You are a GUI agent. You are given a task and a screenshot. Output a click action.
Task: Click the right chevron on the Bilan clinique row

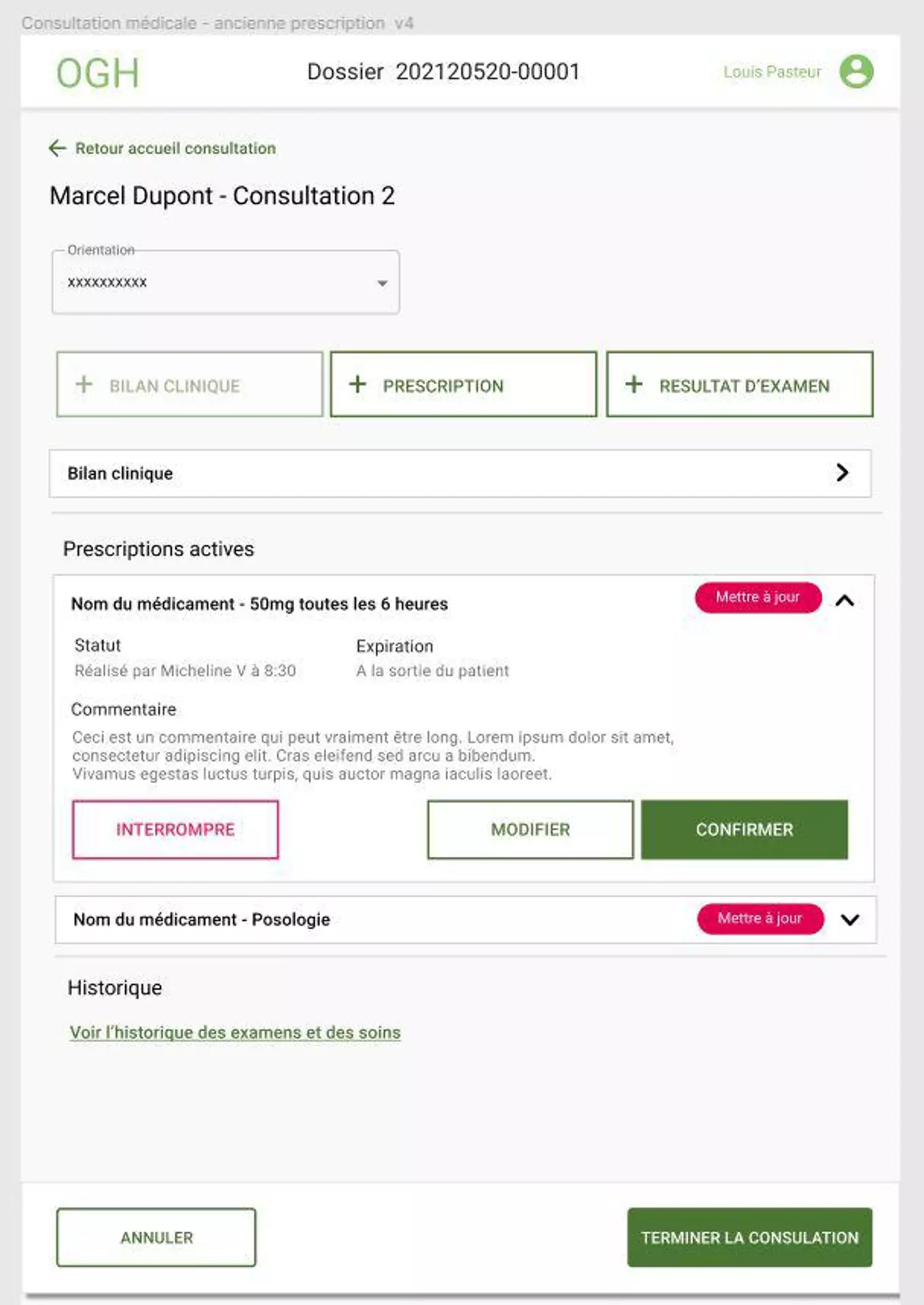pyautogui.click(x=843, y=473)
